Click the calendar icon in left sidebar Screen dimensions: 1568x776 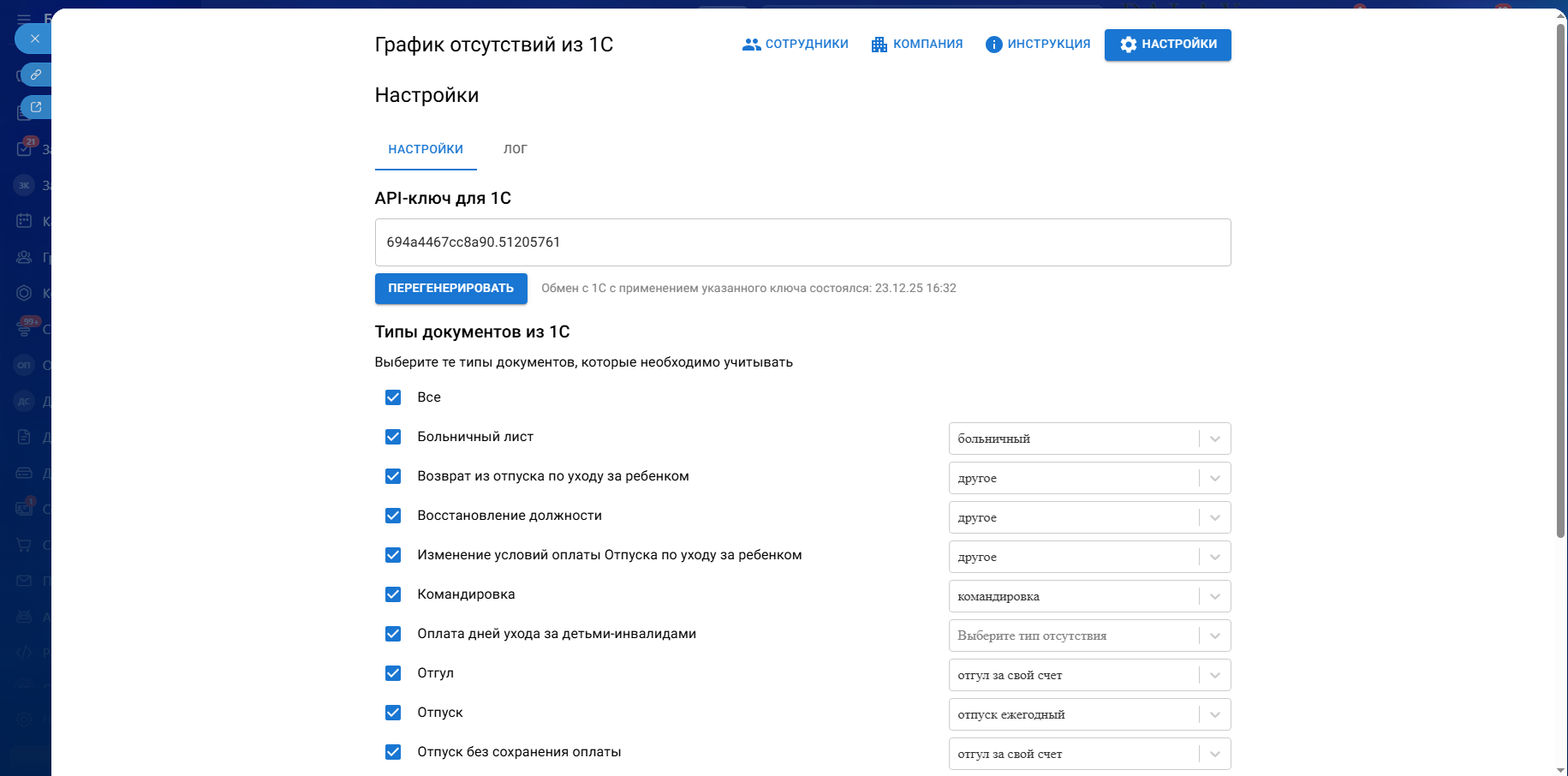click(x=24, y=221)
